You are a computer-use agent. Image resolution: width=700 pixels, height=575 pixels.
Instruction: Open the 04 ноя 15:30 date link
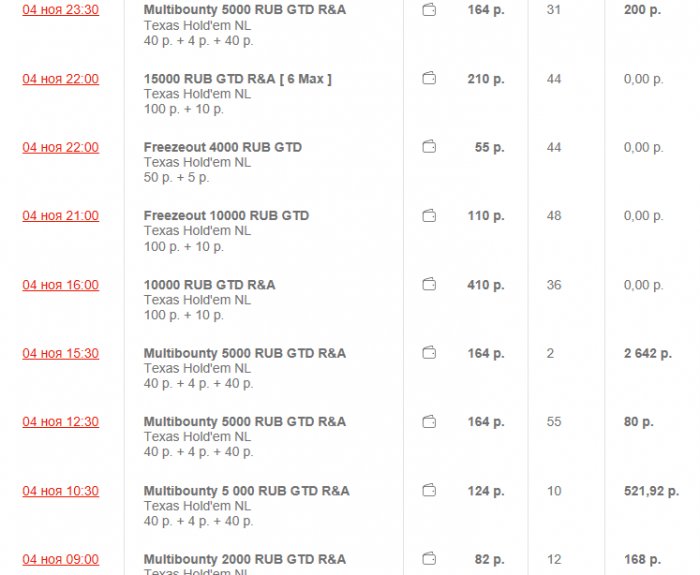pyautogui.click(x=61, y=353)
